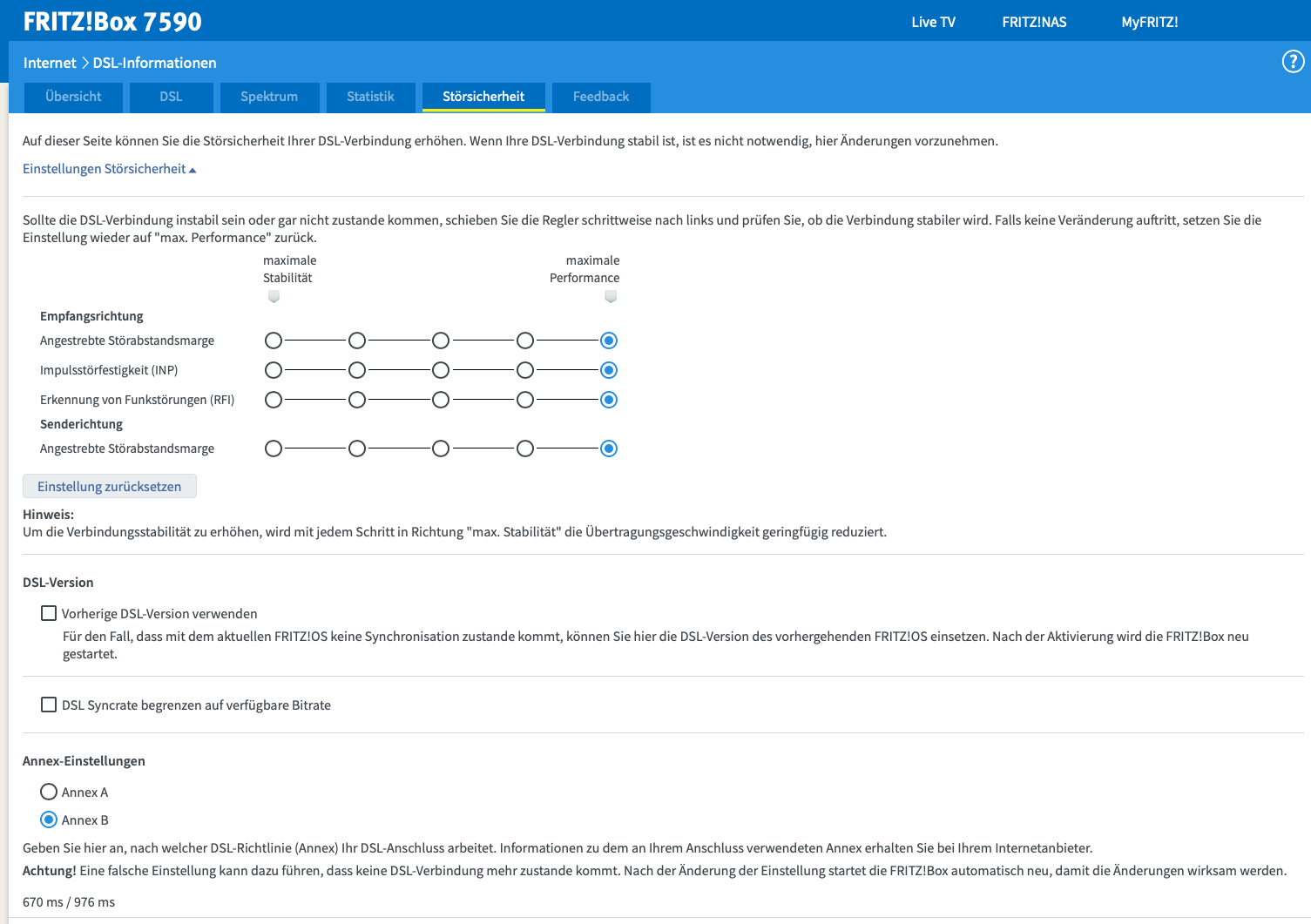Screen dimensions: 1311x924
Task: Switch to the Übersicht tab
Action: (x=73, y=97)
